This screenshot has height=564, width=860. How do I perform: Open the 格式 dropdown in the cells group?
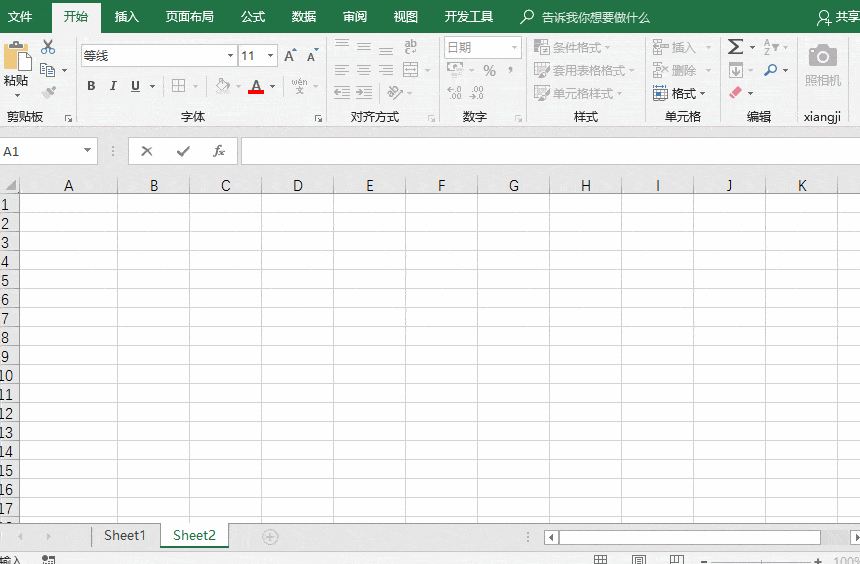pyautogui.click(x=680, y=93)
